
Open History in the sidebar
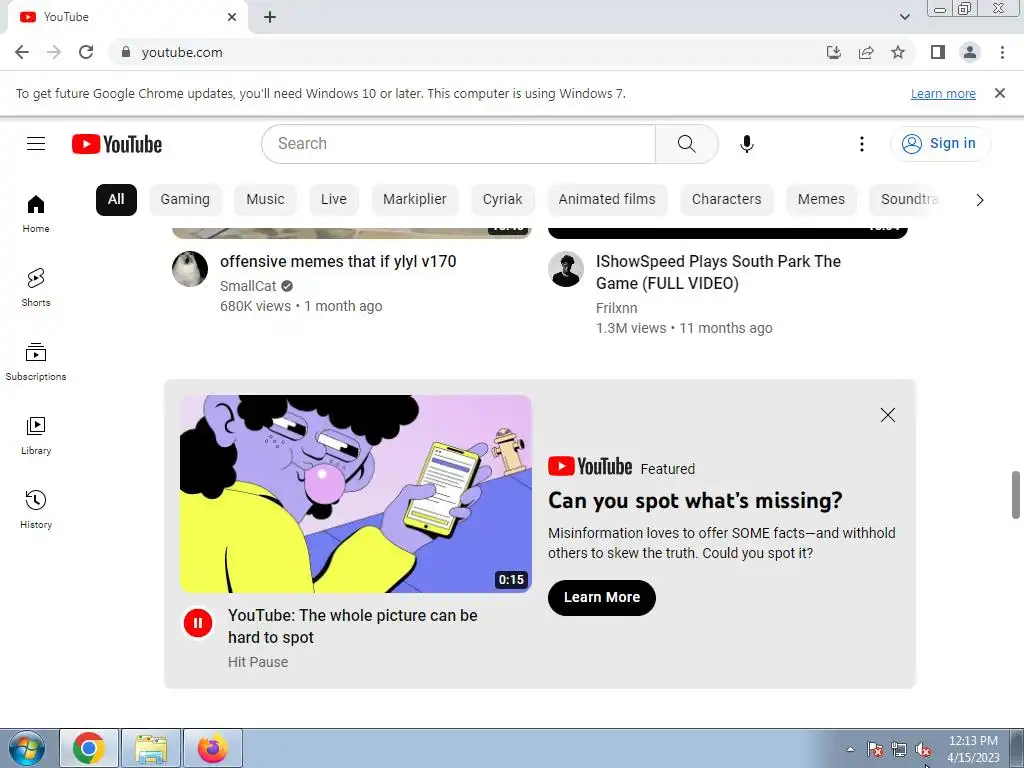pyautogui.click(x=36, y=509)
